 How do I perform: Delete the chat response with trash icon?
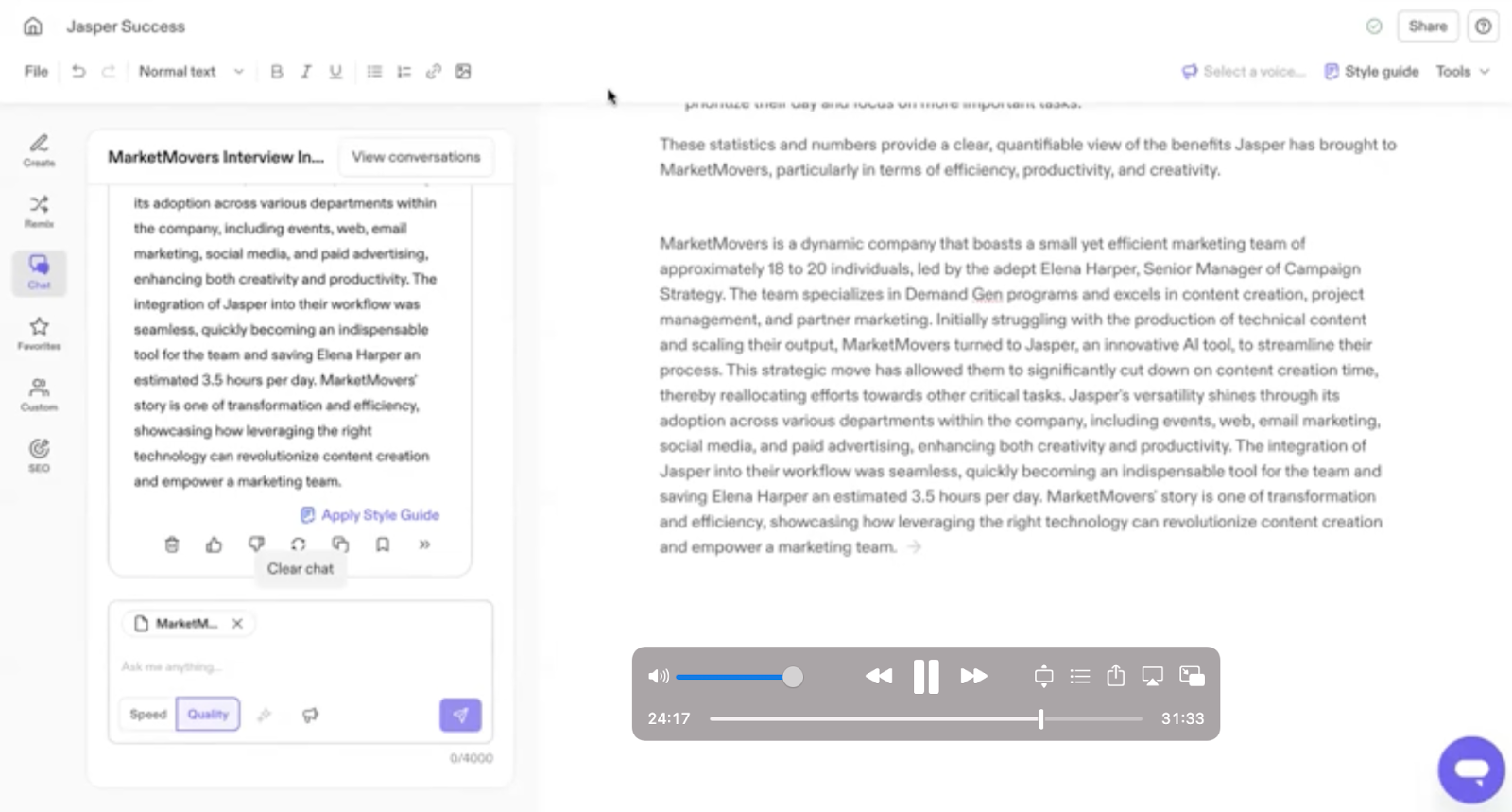click(x=171, y=544)
